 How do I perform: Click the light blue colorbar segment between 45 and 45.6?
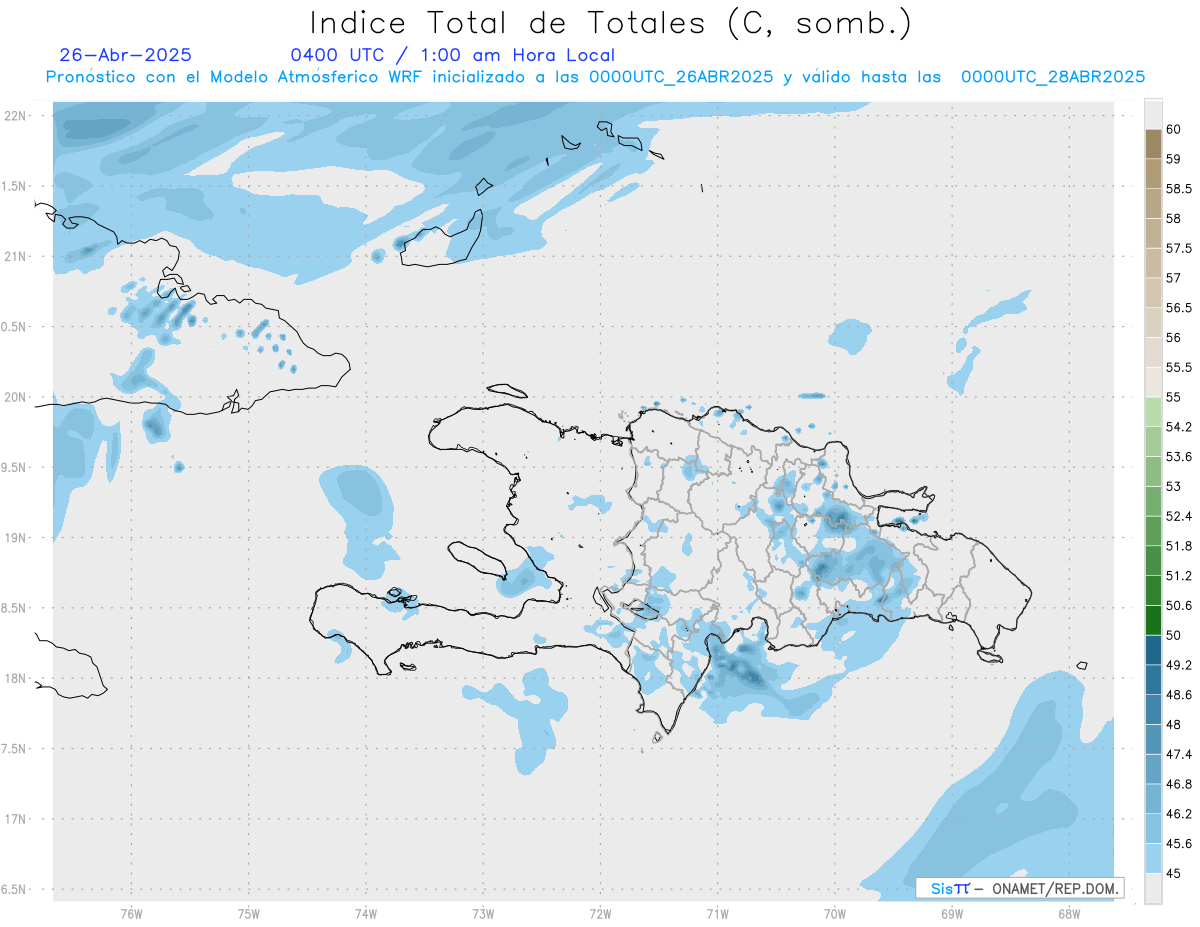(x=1153, y=858)
